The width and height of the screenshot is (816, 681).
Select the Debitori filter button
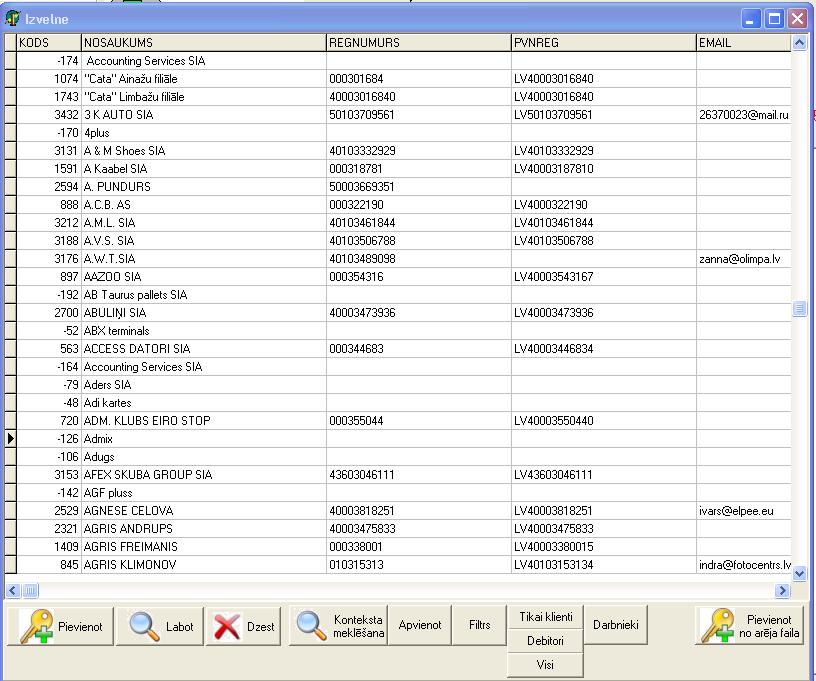point(545,641)
